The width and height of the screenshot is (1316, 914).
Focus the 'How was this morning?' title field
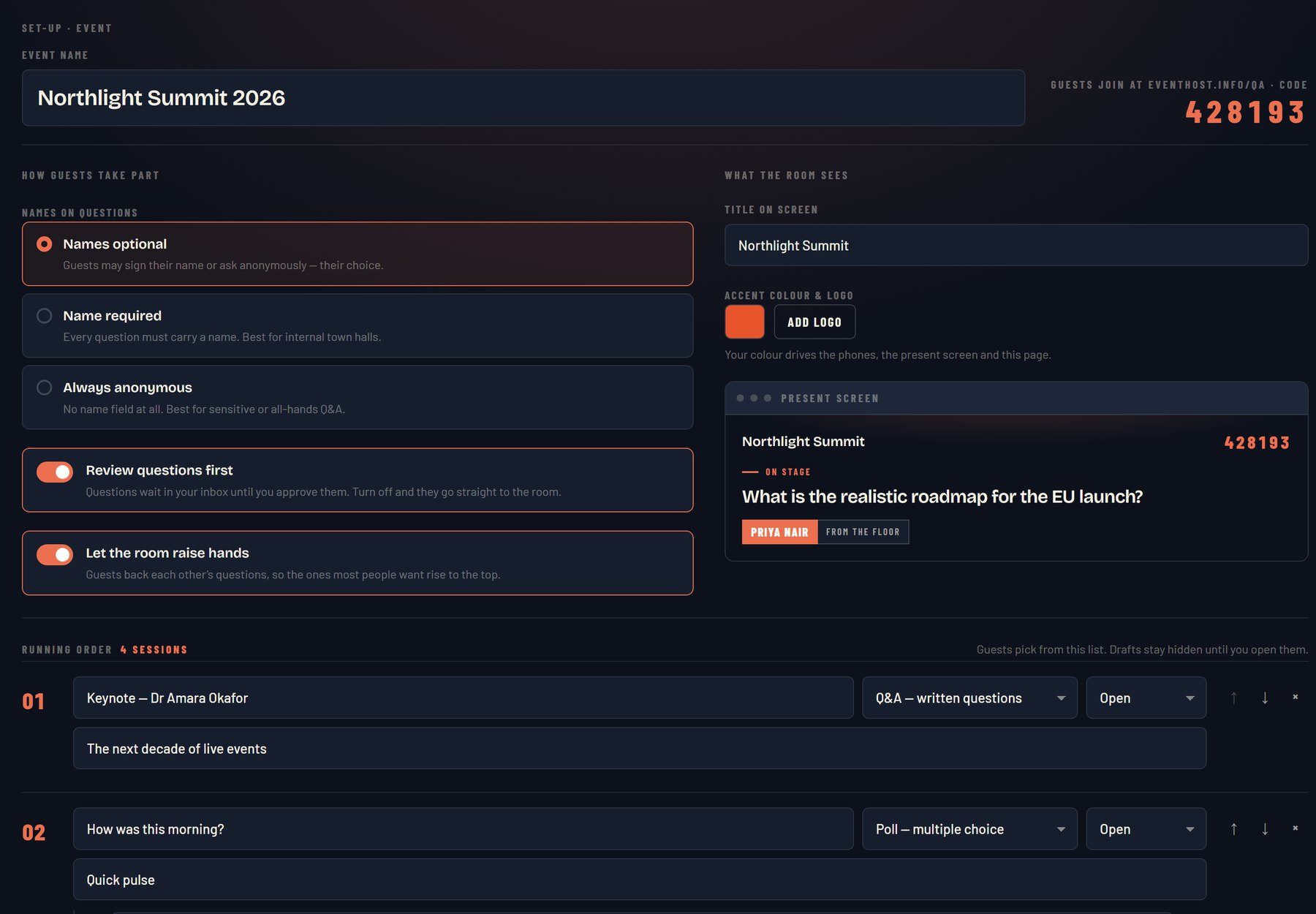(463, 828)
